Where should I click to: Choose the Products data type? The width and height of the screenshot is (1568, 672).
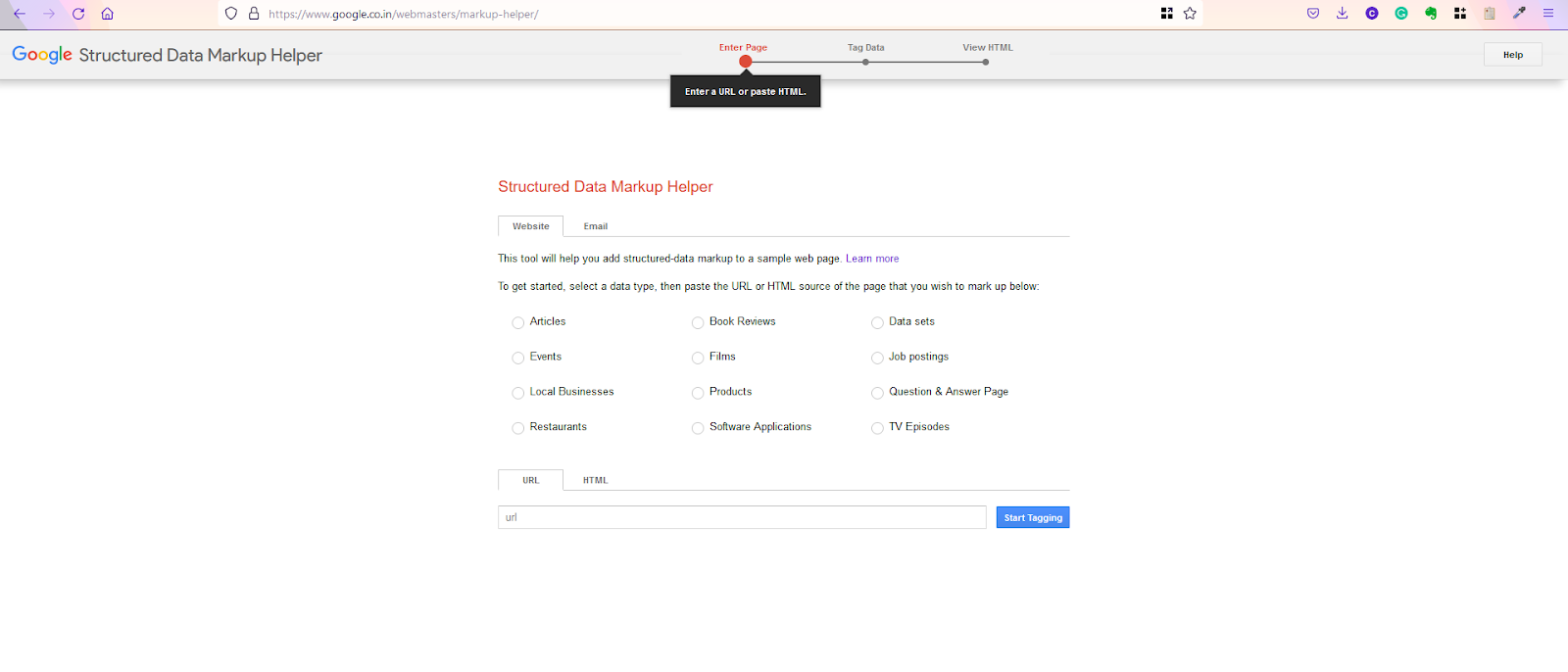point(698,393)
